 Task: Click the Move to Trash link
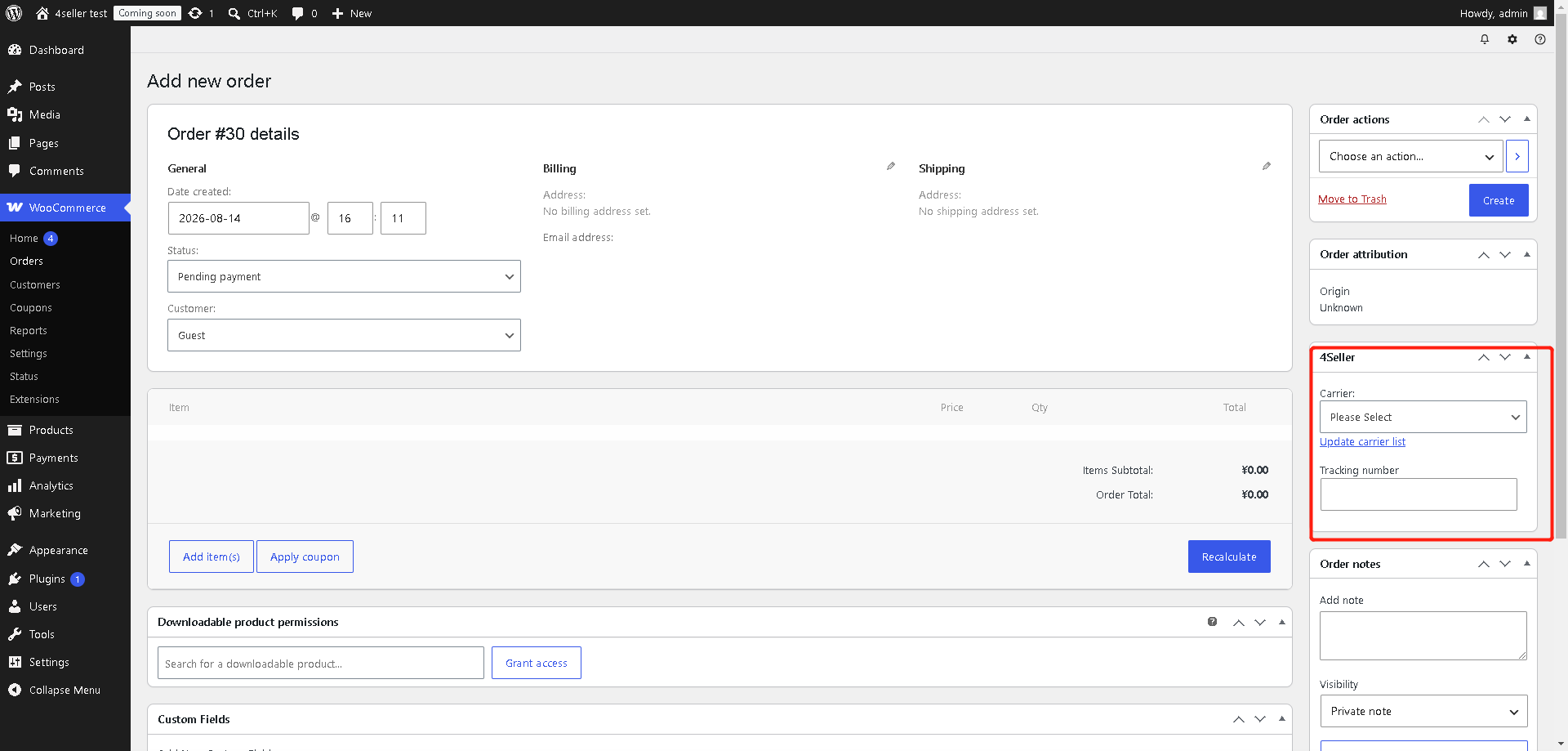[x=1352, y=199]
